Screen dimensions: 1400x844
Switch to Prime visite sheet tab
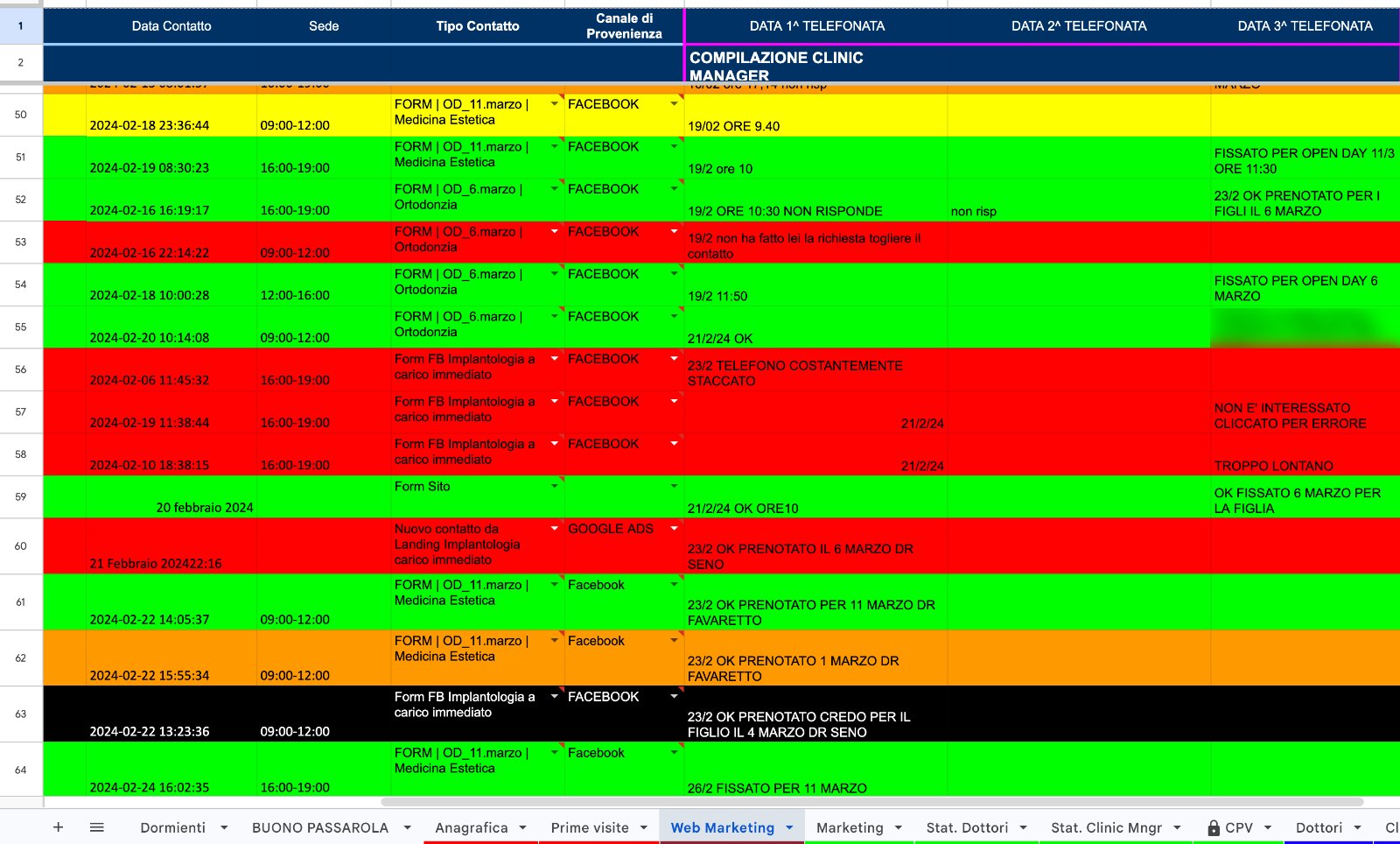(x=590, y=828)
